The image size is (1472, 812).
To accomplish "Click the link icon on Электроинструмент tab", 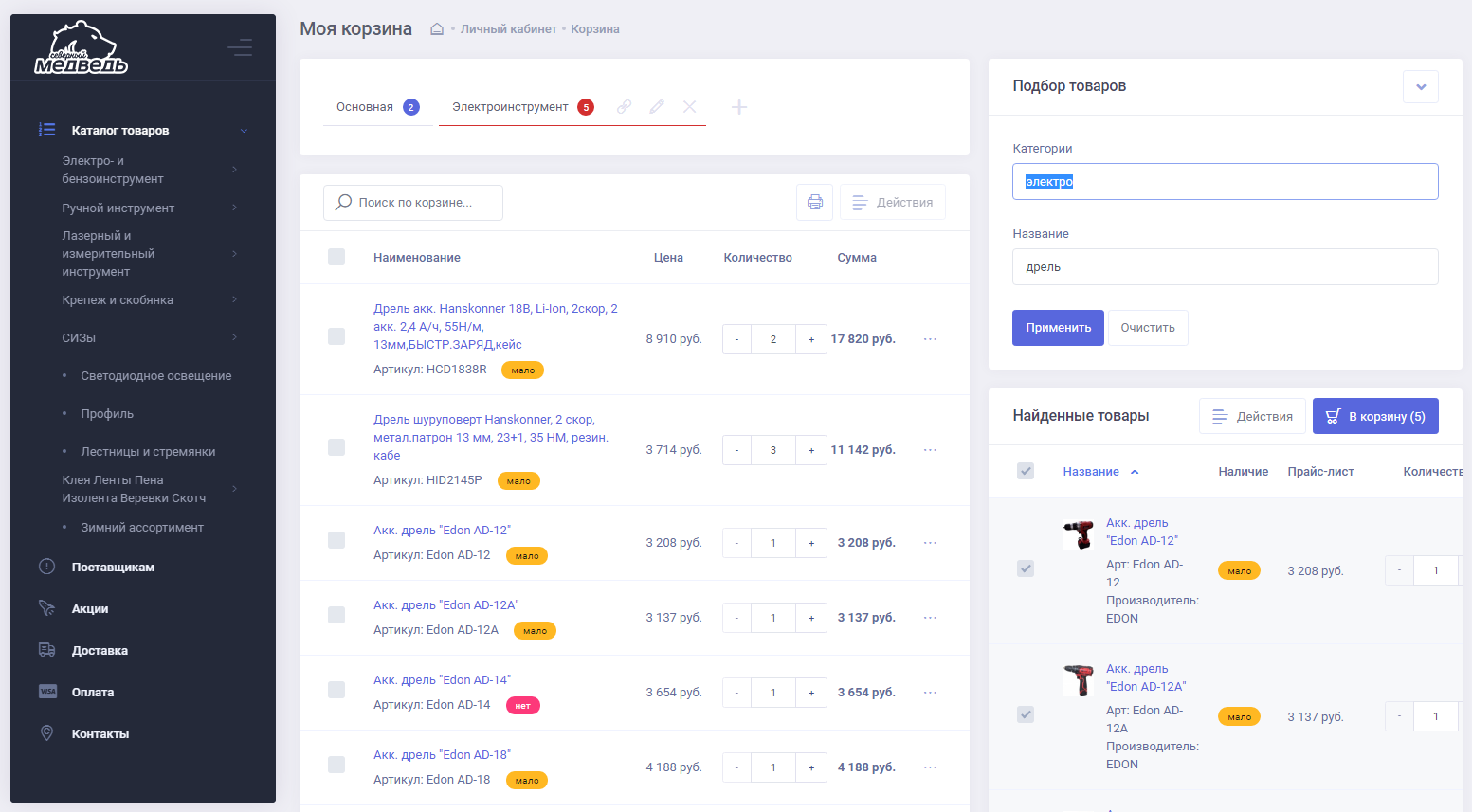I will pos(624,107).
